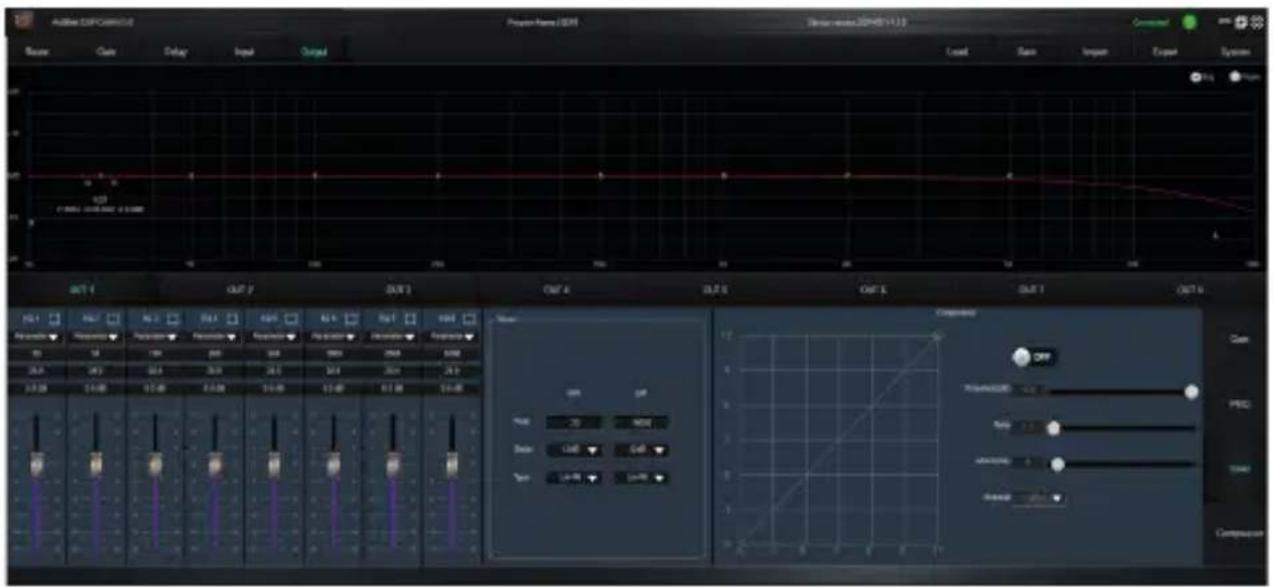Open the EQ 2 filter type dropdown
1273x587 pixels.
[x=96, y=336]
